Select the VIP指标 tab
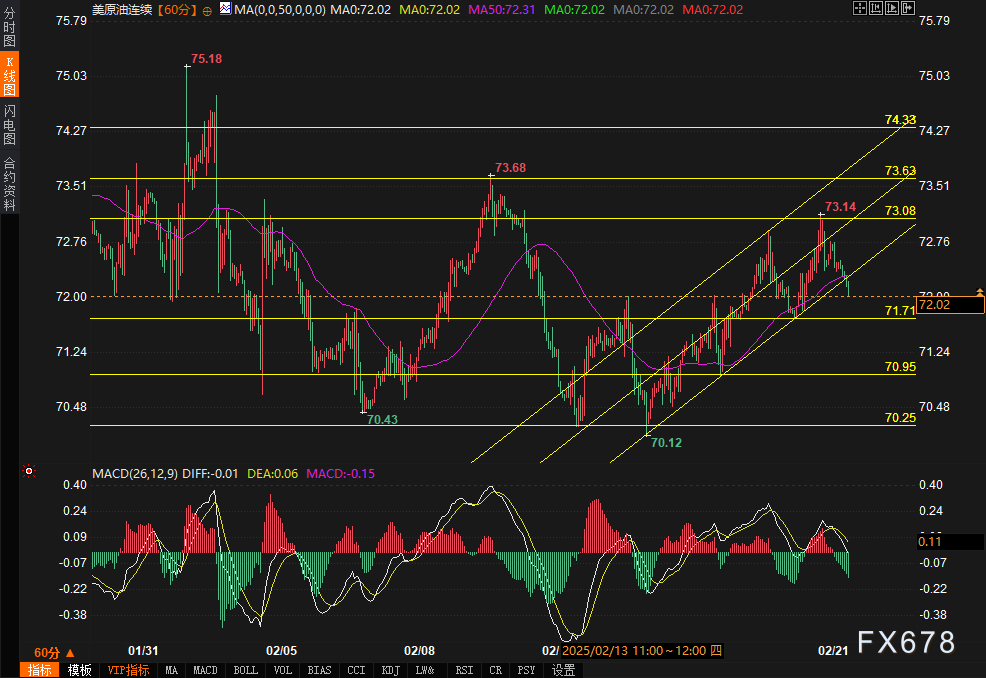The height and width of the screenshot is (678, 986). coord(128,670)
